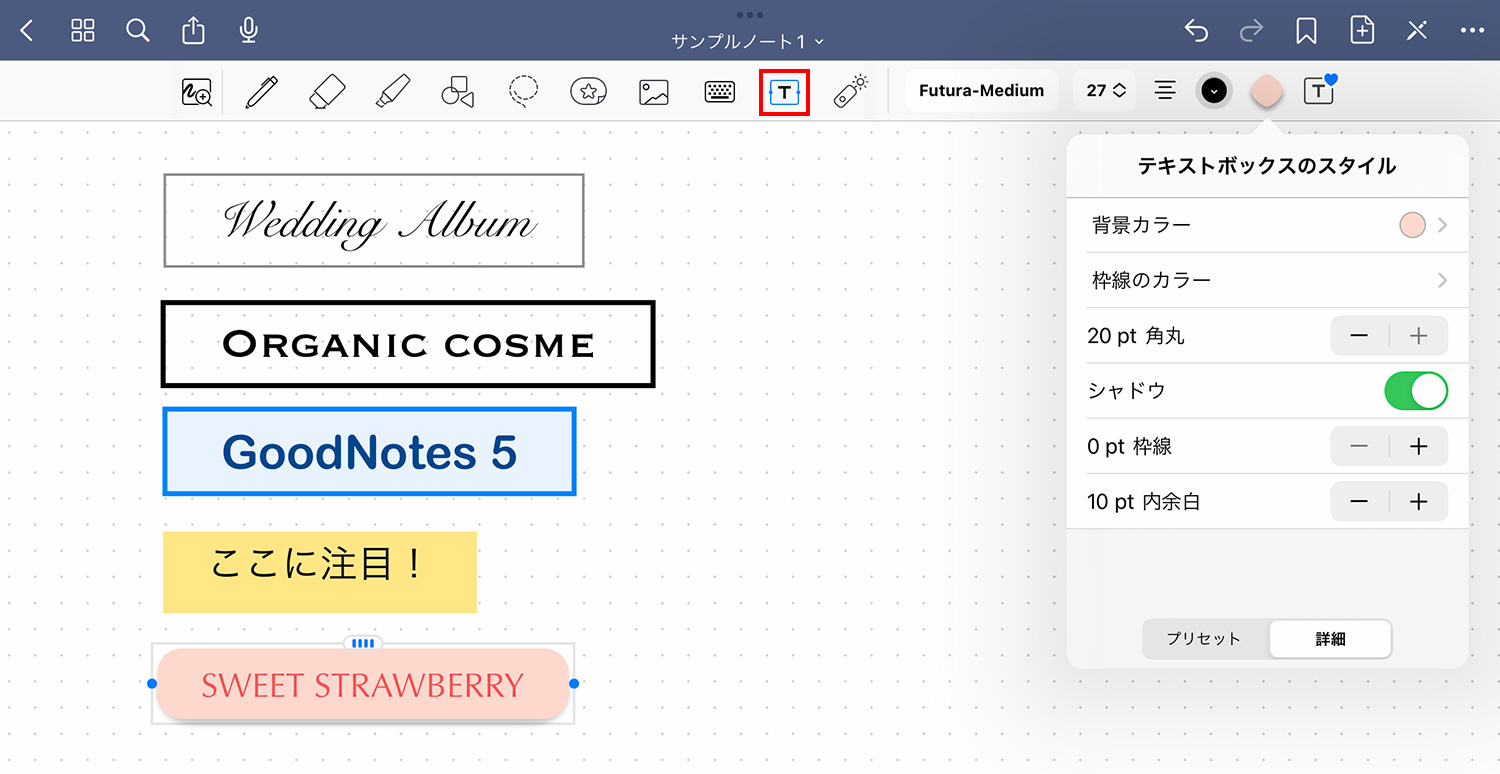This screenshot has width=1500, height=774.
Task: Open text alignment options
Action: (1165, 91)
